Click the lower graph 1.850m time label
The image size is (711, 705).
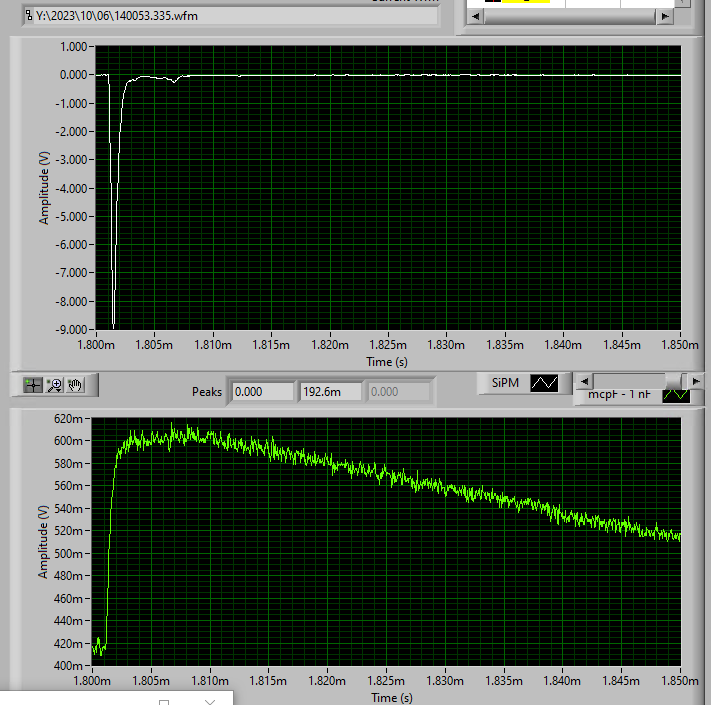[x=680, y=681]
